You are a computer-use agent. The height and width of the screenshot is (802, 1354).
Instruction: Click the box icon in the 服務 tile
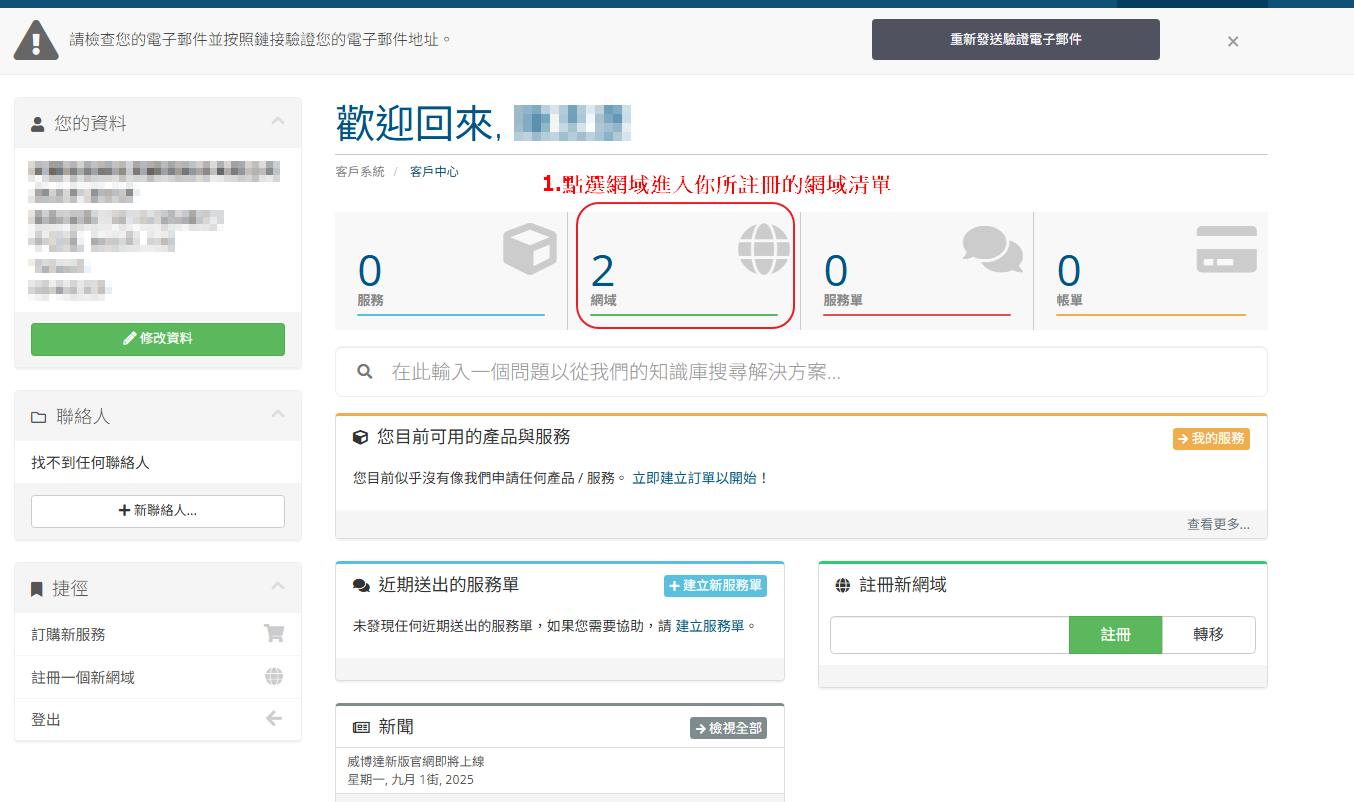tap(529, 249)
